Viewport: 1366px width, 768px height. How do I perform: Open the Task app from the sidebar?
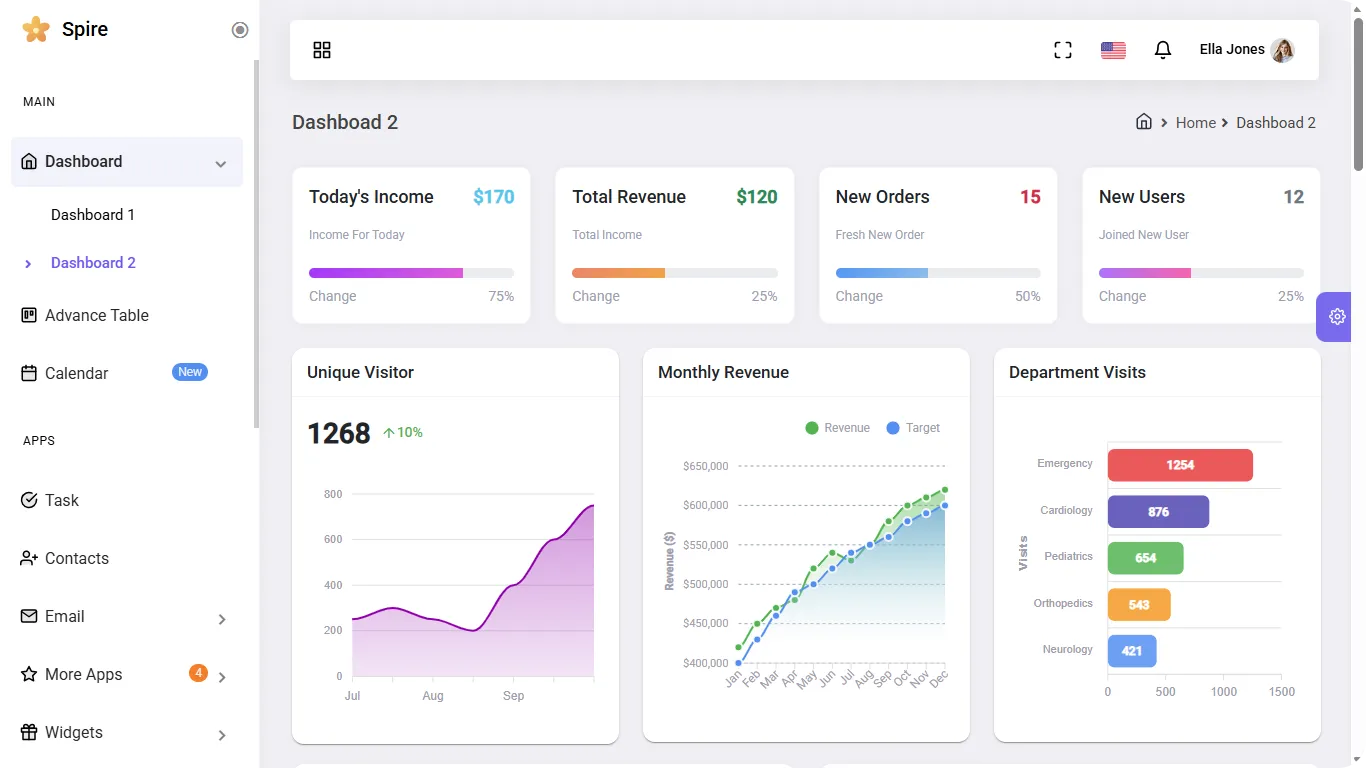pos(62,500)
